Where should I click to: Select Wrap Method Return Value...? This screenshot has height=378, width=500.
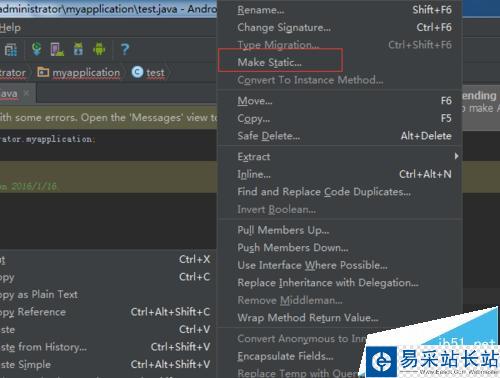pyautogui.click(x=339, y=318)
